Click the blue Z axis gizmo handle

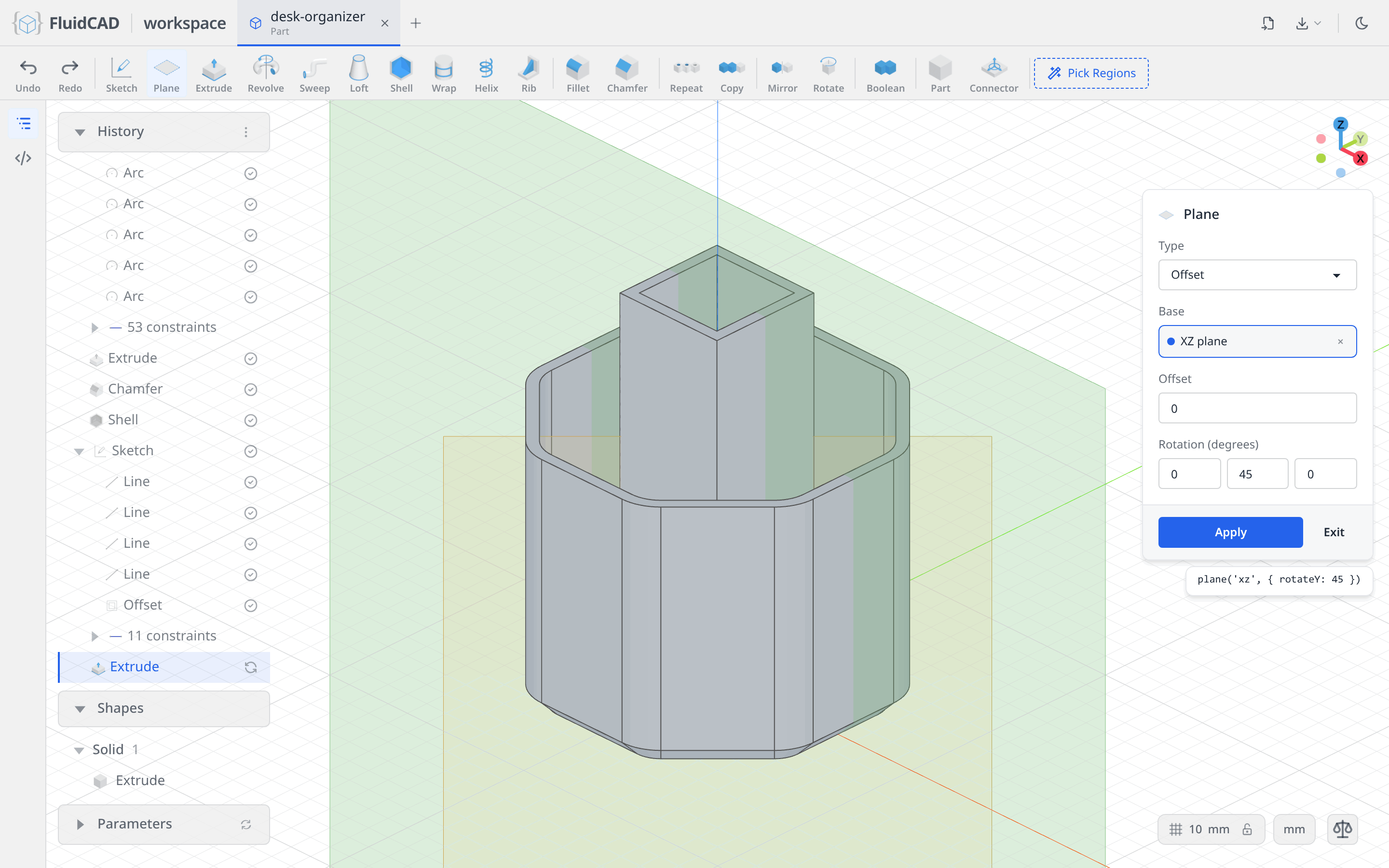click(1340, 124)
